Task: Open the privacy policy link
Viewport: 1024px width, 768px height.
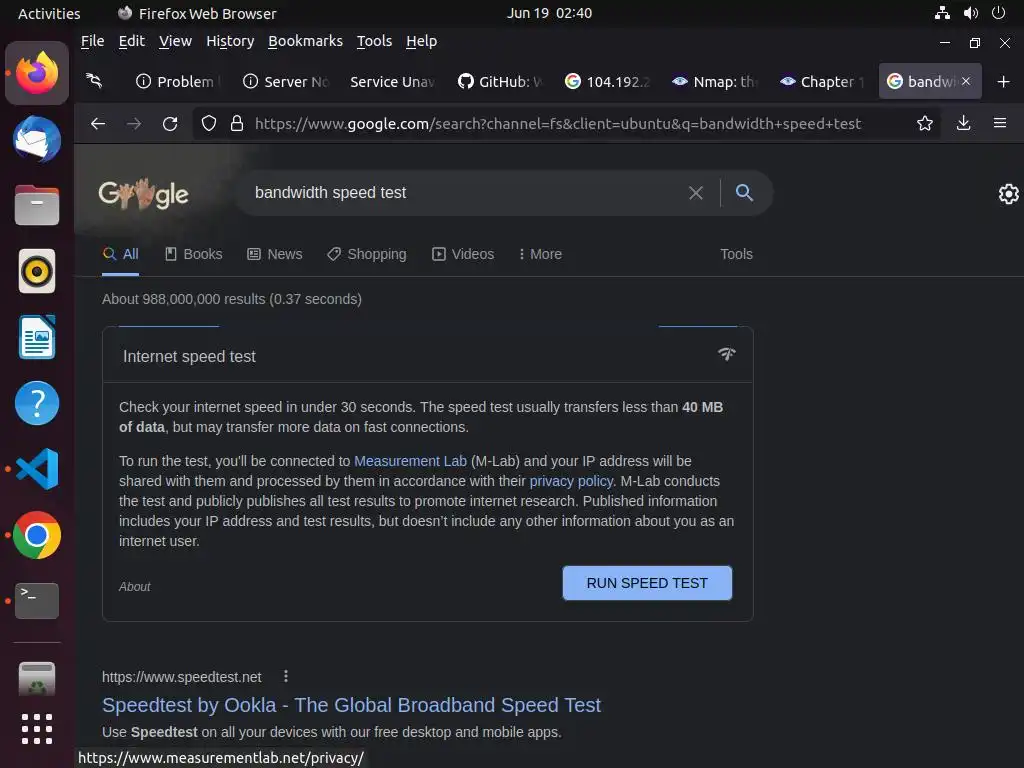Action: coord(571,481)
